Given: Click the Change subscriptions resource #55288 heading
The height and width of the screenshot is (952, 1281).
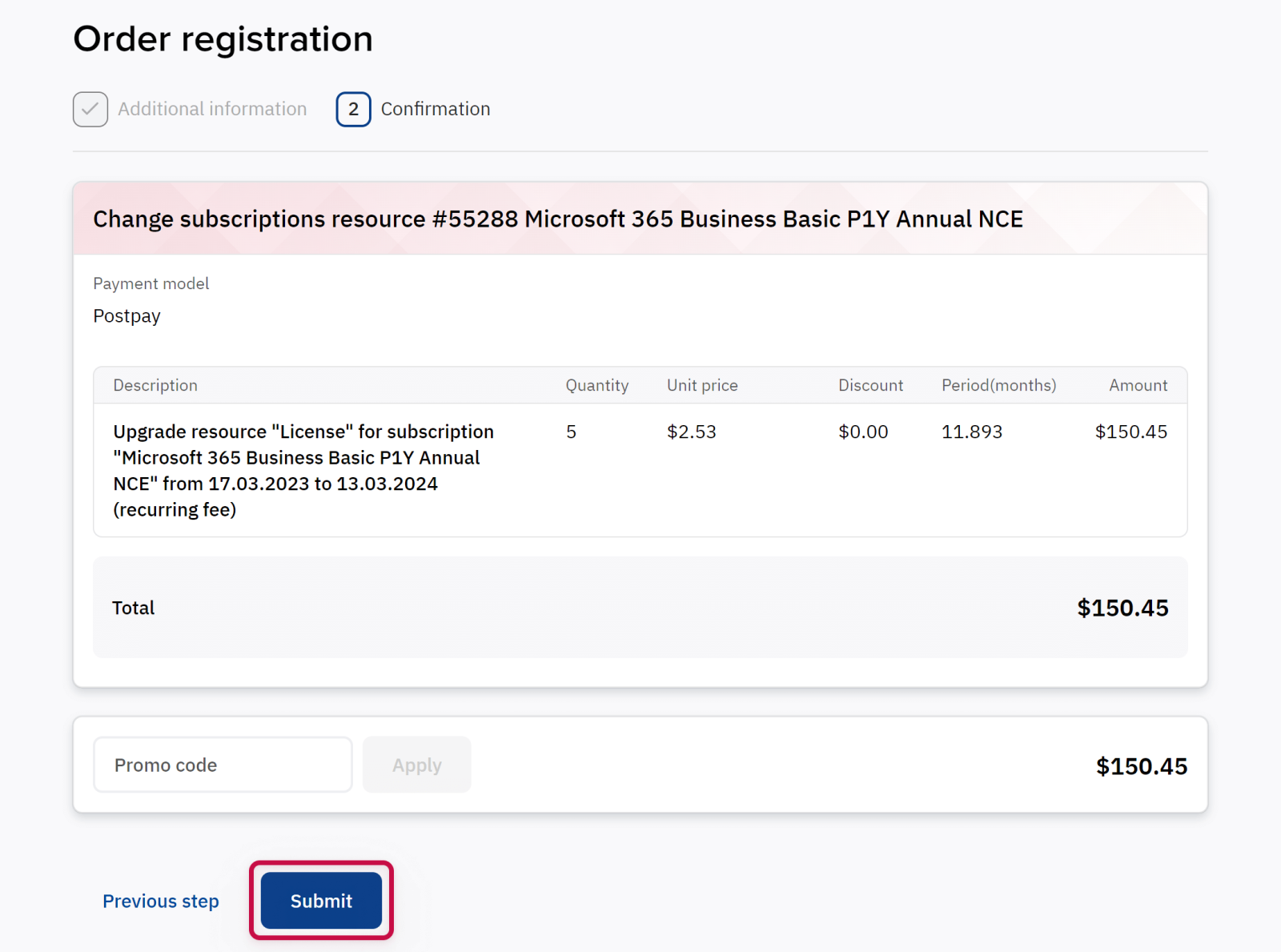Looking at the screenshot, I should point(558,219).
